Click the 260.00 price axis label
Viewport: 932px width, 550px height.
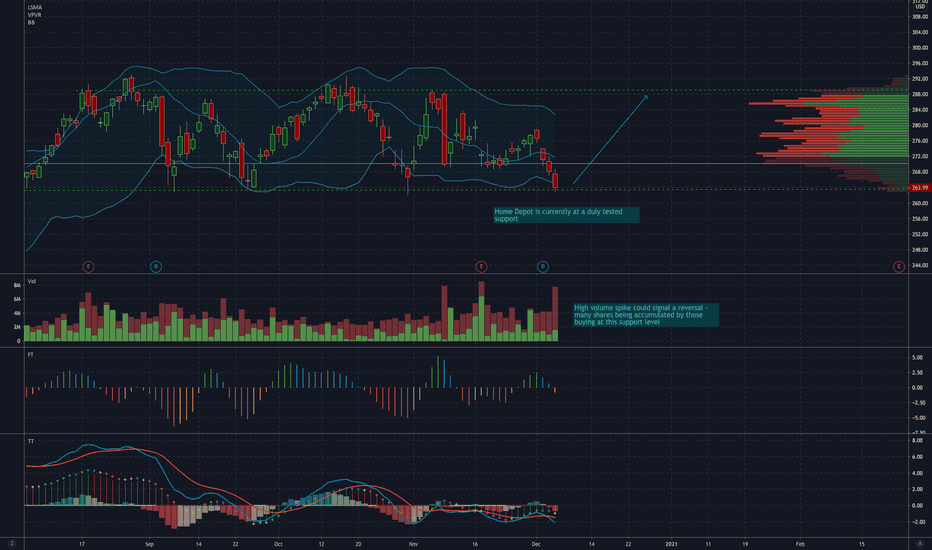tap(920, 203)
